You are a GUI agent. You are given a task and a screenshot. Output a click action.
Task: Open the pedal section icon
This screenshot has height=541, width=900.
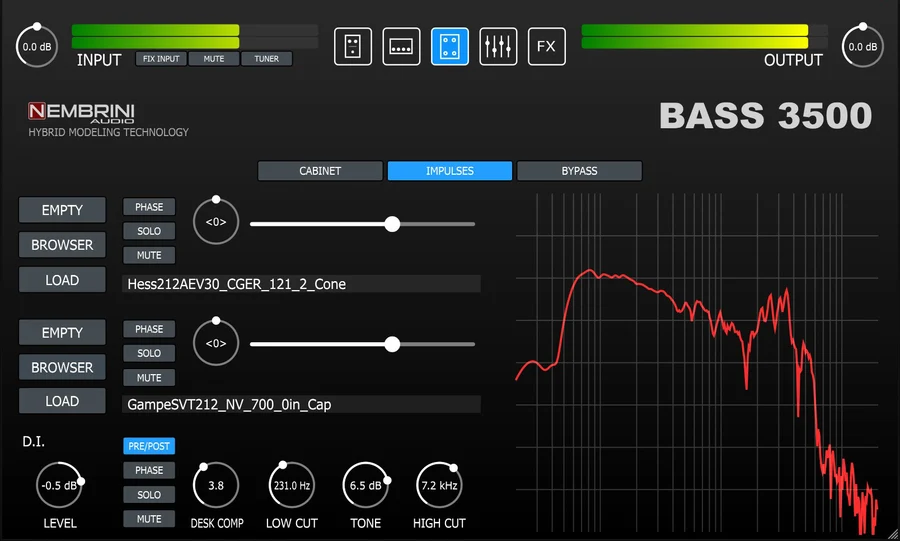352,46
